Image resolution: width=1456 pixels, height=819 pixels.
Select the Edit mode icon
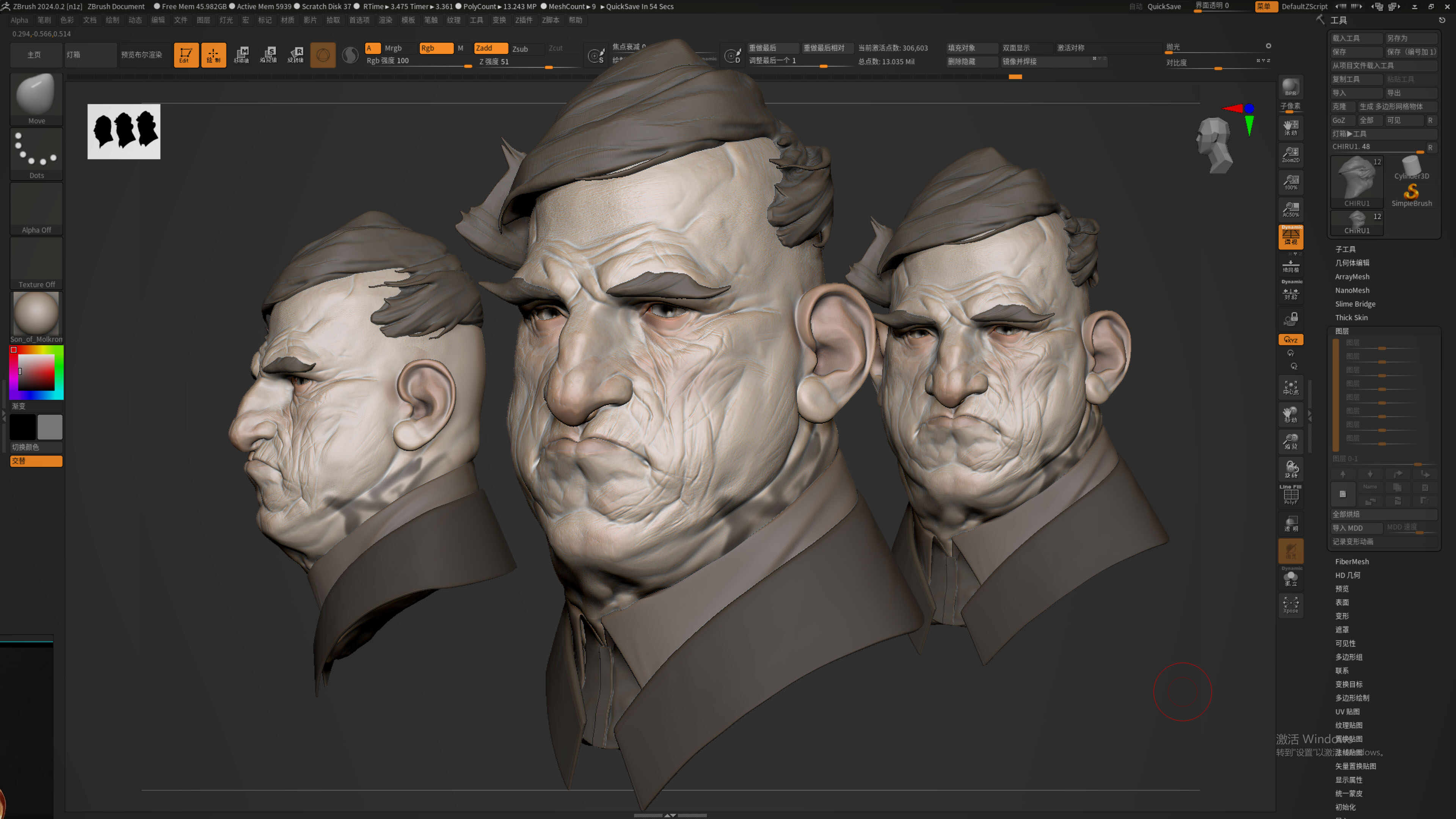185,55
